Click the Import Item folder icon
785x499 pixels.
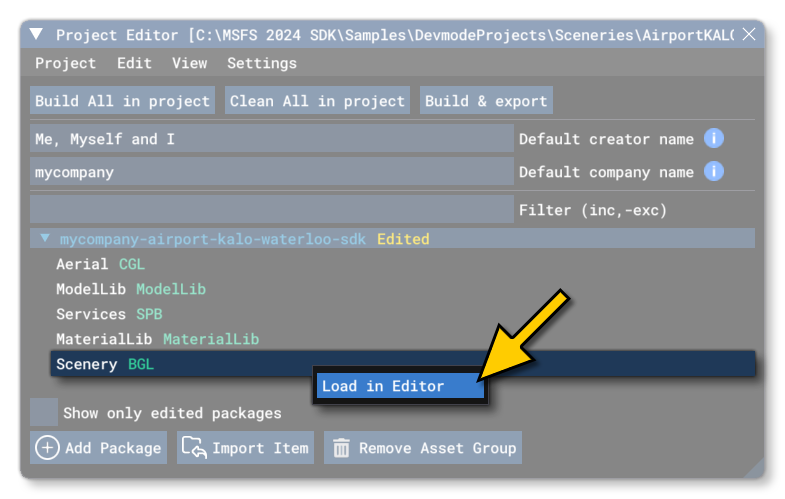point(193,447)
